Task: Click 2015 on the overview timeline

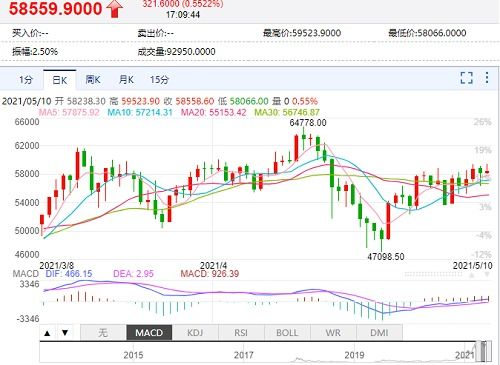Action: point(133,355)
